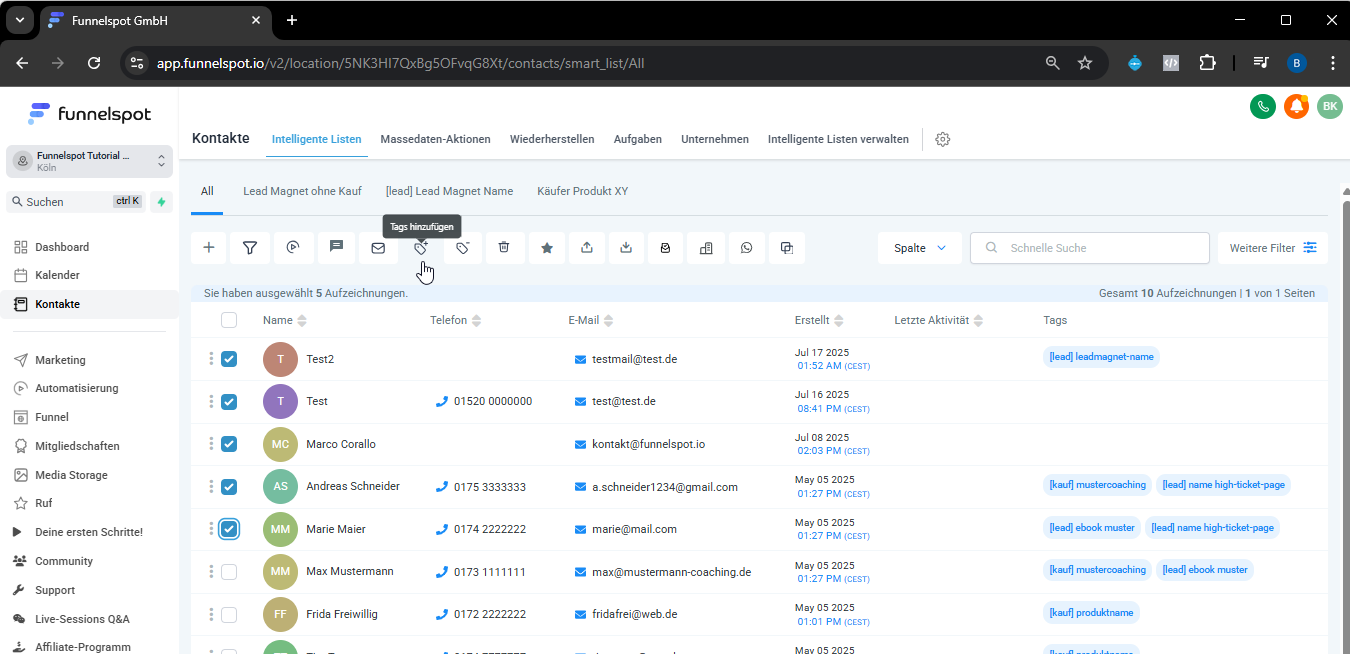Open the Unternehmen tab
Viewport: 1350px width, 654px height.
[715, 139]
